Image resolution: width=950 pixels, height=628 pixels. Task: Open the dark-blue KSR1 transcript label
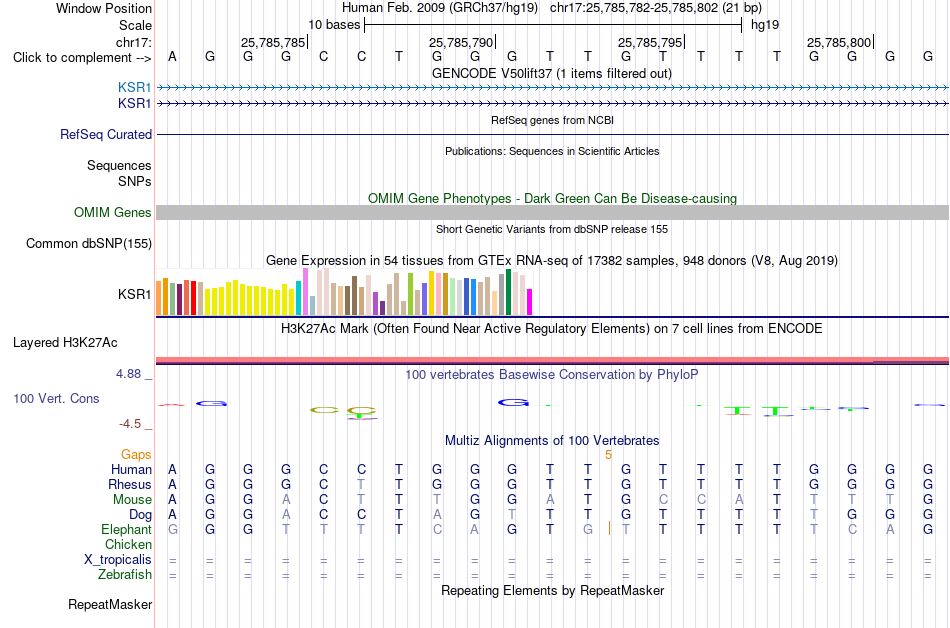[135, 104]
